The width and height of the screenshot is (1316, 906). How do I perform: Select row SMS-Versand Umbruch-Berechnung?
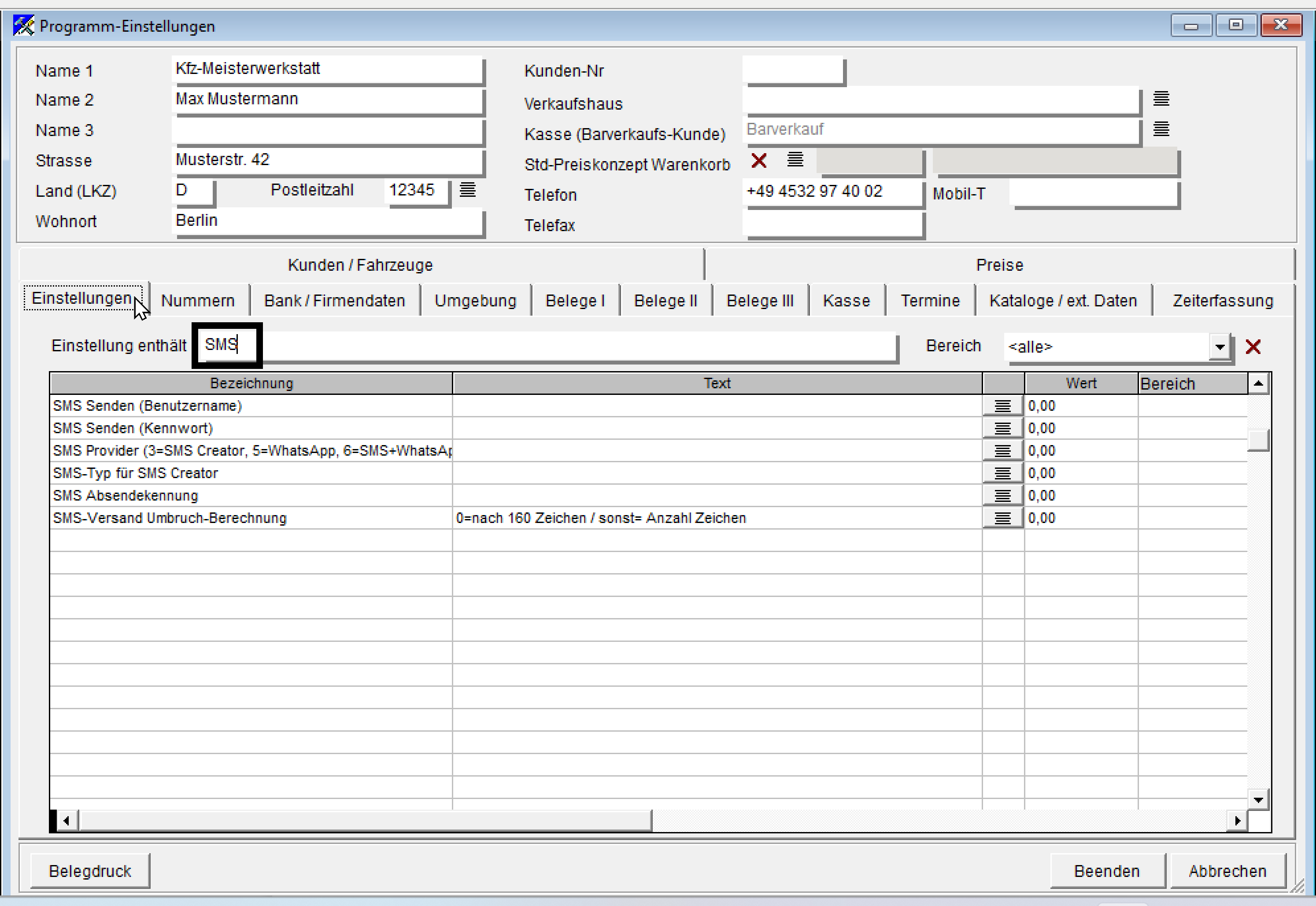click(x=648, y=518)
